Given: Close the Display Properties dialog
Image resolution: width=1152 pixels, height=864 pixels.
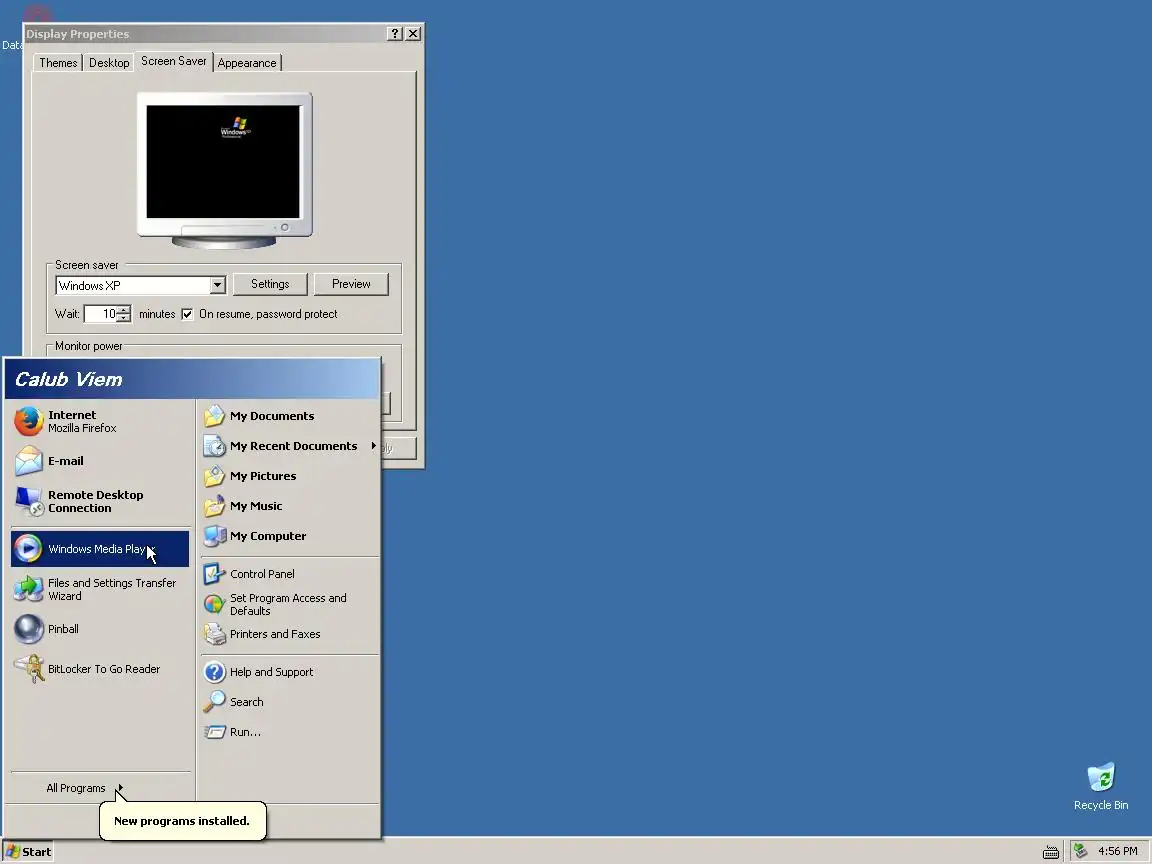Looking at the screenshot, I should 413,34.
